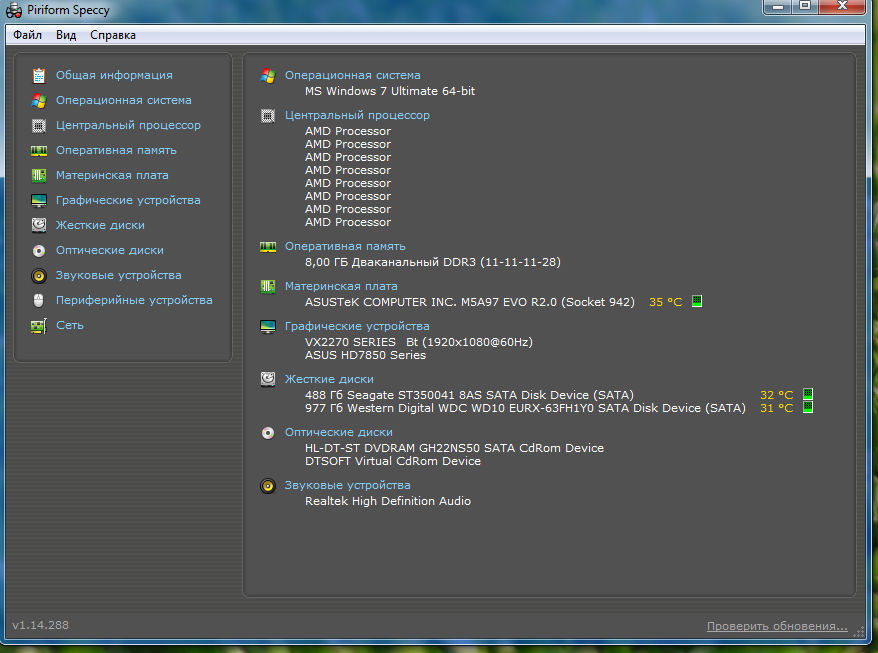Screen dimensions: 878x653
Task: Open the Файл menu
Action: 27,35
